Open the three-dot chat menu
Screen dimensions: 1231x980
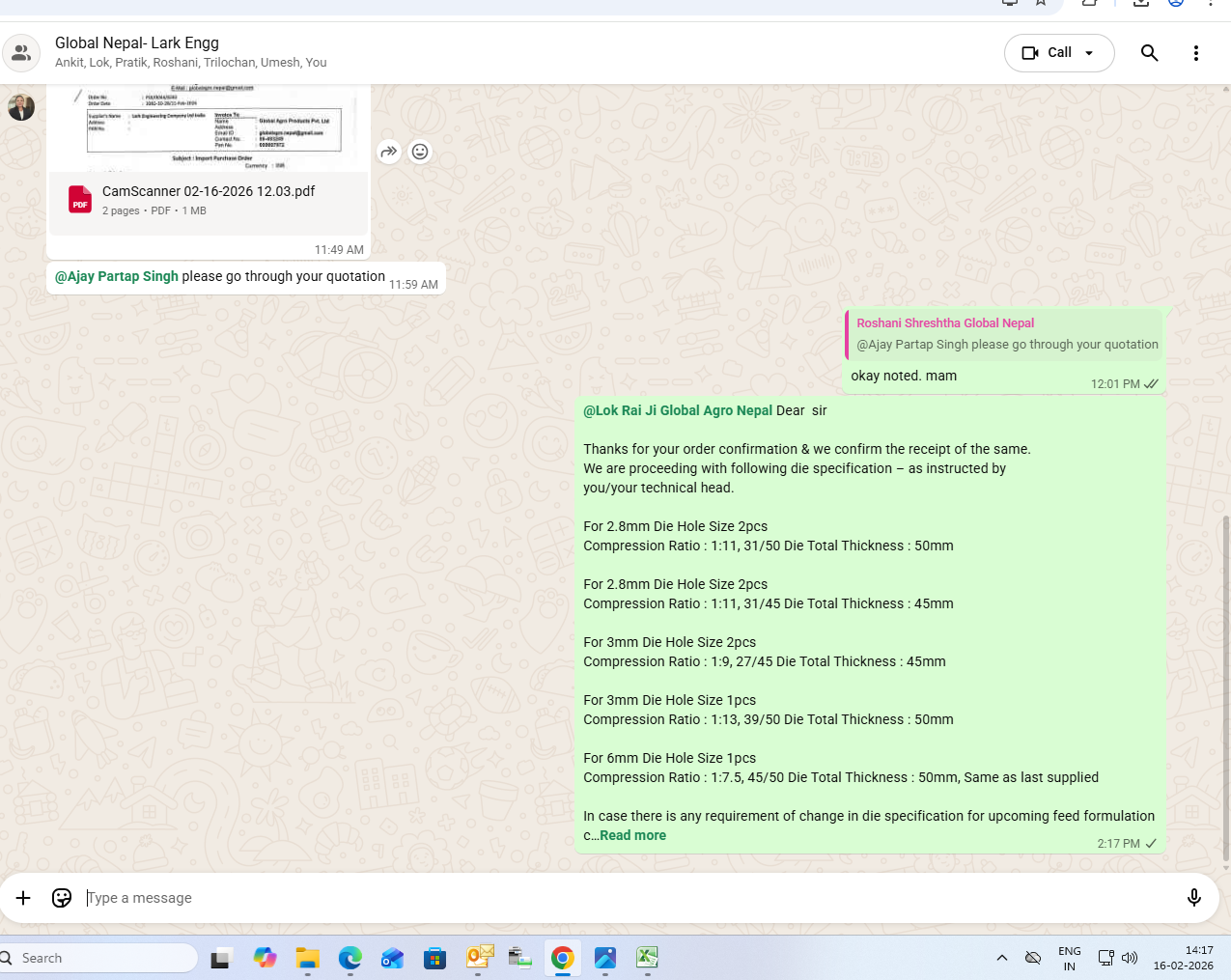(1195, 53)
